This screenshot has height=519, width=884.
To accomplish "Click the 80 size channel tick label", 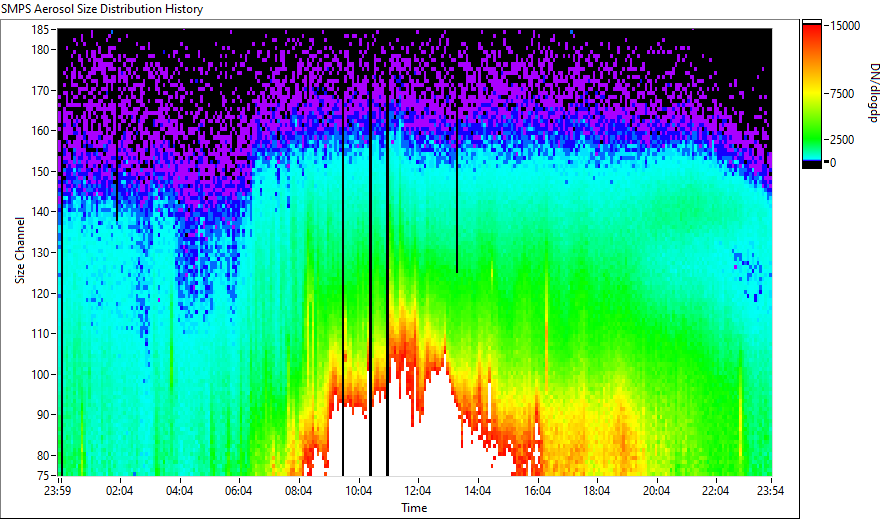I will (x=43, y=455).
